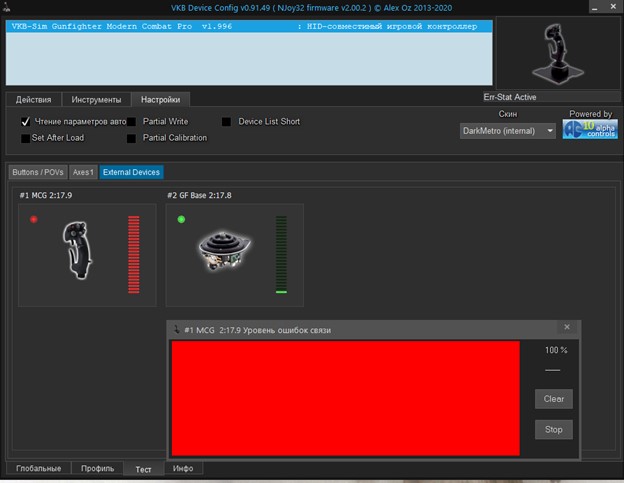Switch to the Buttons / POVs tab
This screenshot has height=483, width=624.
(38, 172)
